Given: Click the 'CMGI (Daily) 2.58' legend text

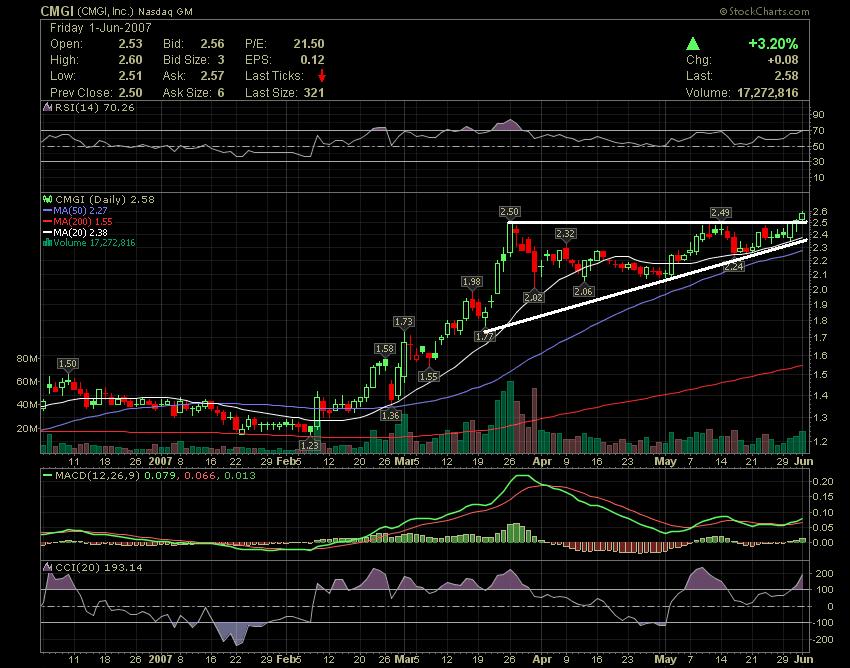Looking at the screenshot, I should [105, 200].
